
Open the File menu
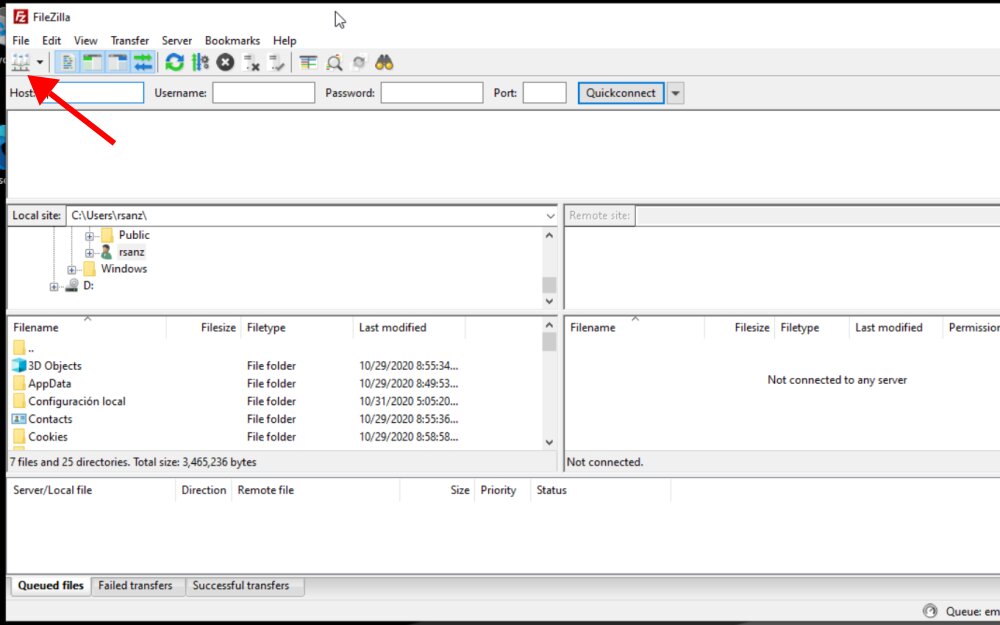21,40
